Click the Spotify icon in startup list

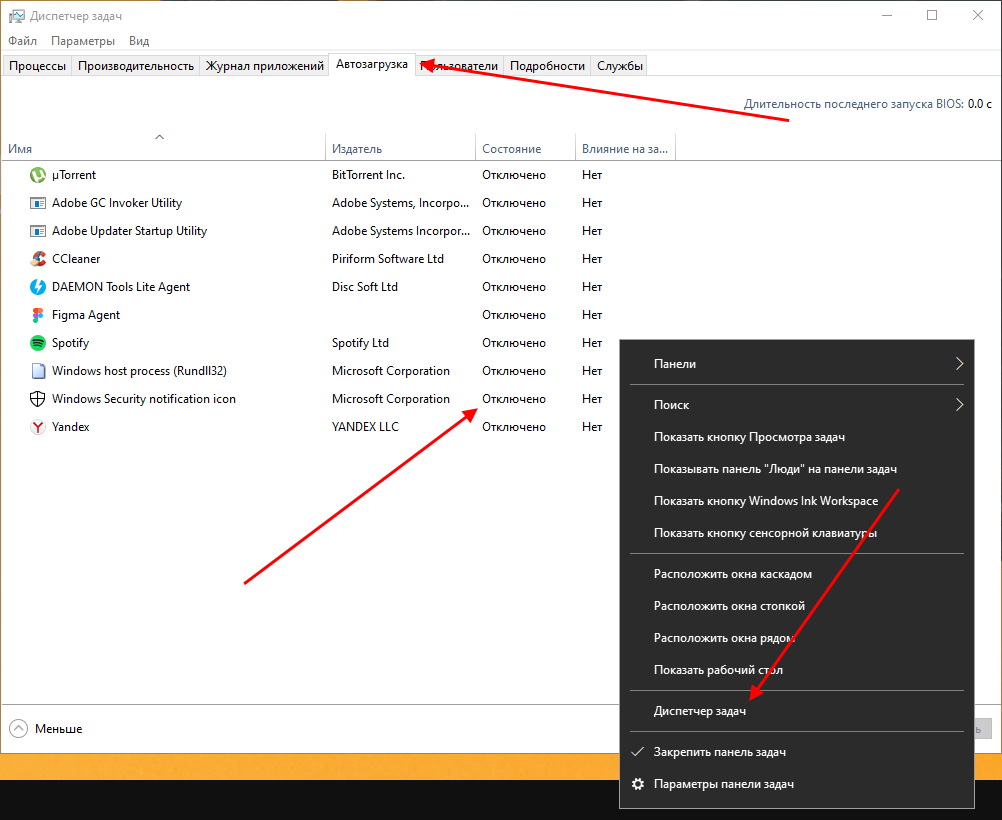point(38,343)
